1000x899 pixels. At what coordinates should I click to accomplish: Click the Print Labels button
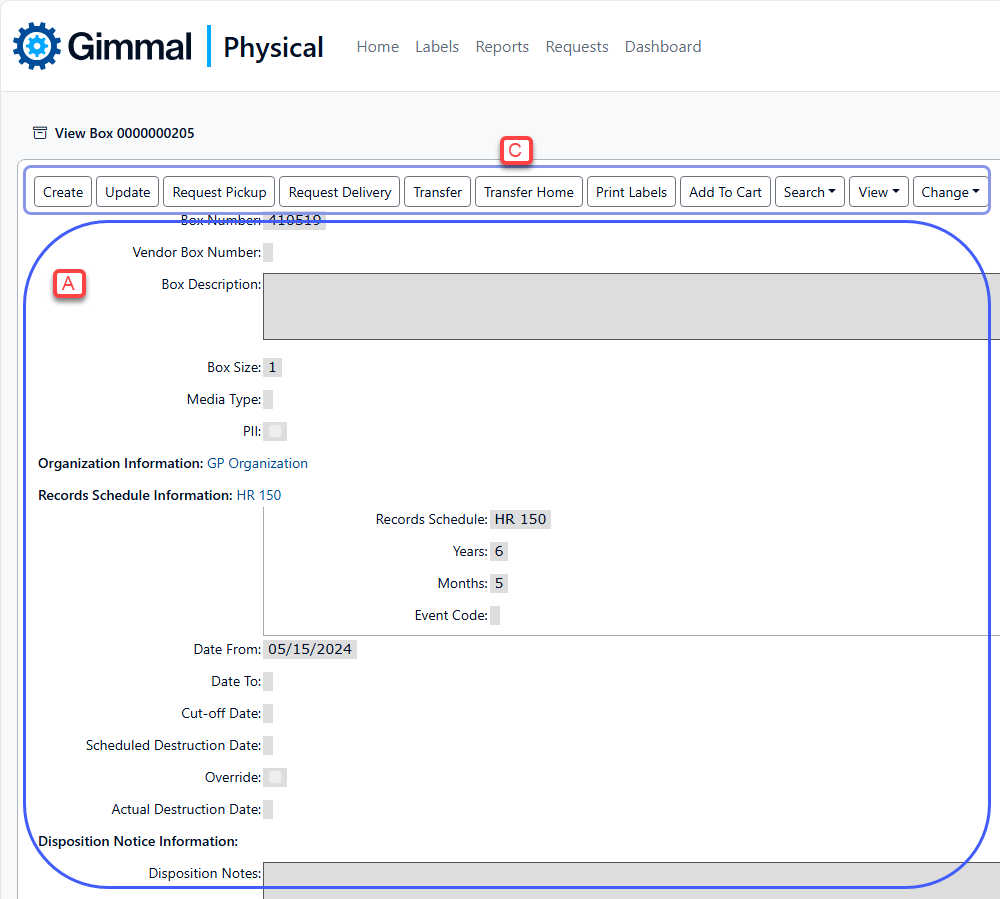tap(631, 192)
